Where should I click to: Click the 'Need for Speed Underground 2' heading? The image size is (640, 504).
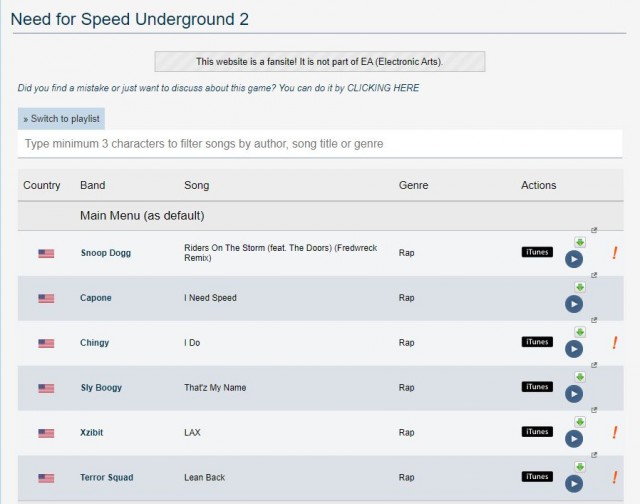pyautogui.click(x=129, y=19)
